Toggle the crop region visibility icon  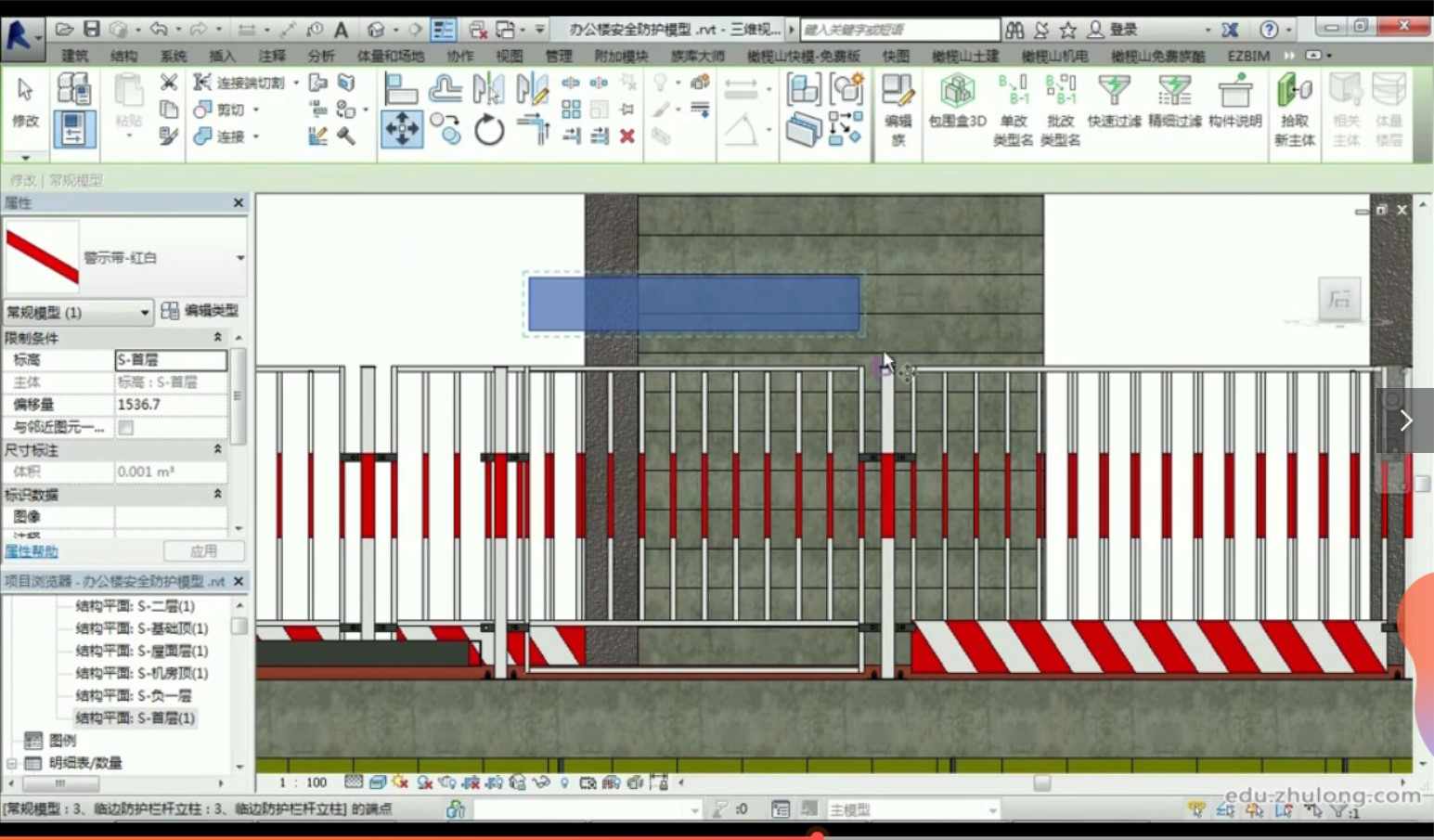[x=495, y=782]
